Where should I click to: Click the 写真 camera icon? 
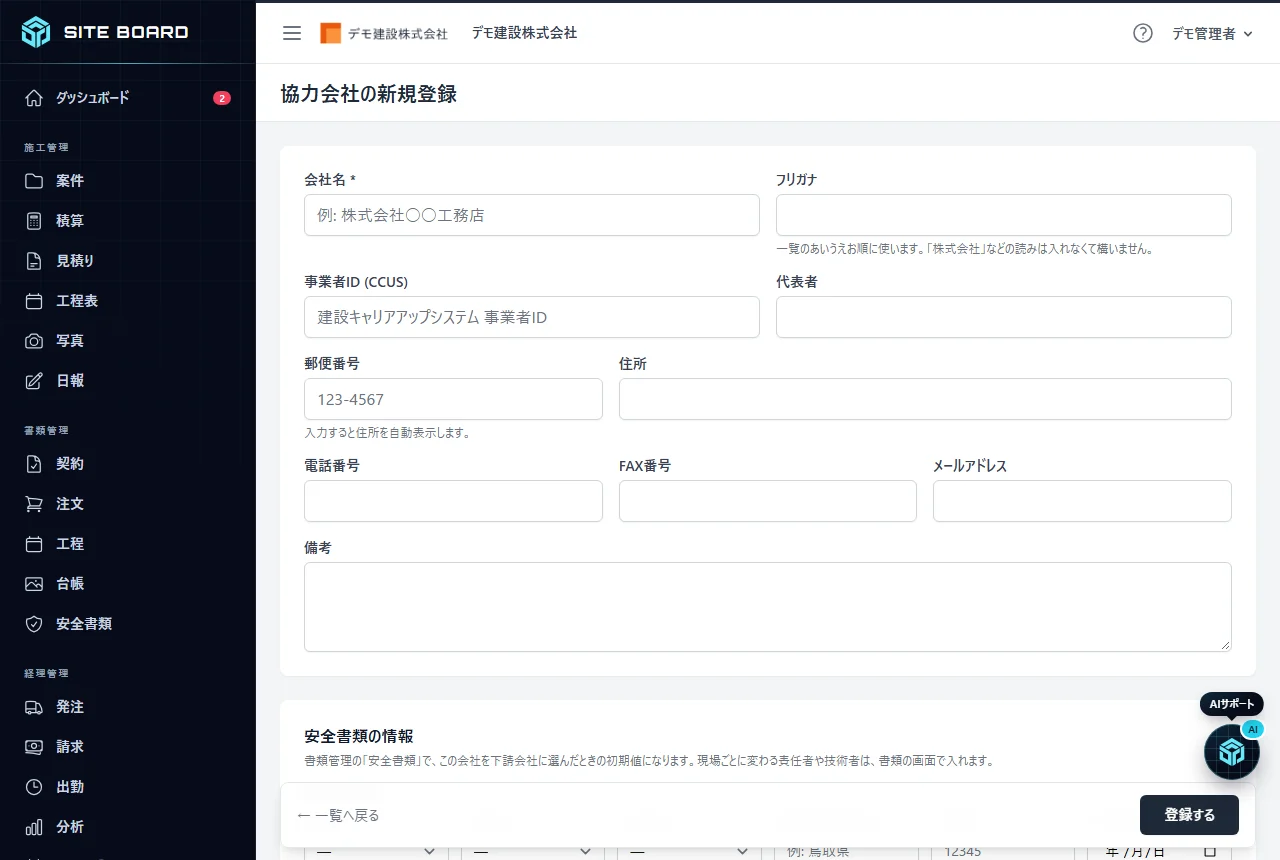pyautogui.click(x=34, y=341)
